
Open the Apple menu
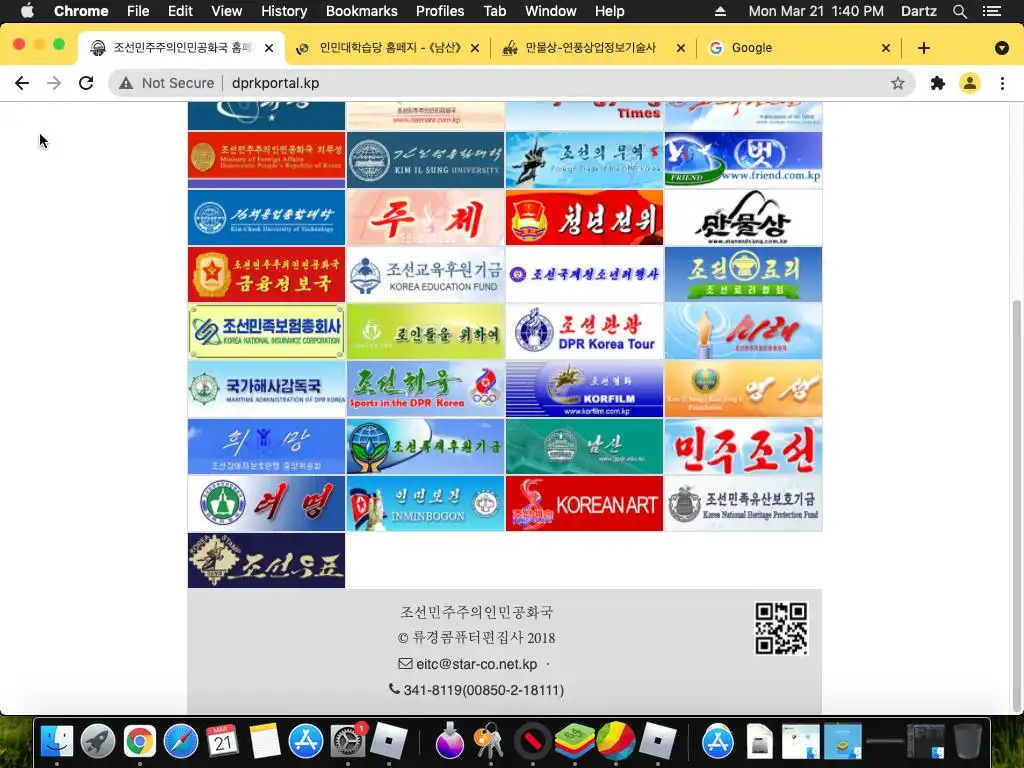pos(27,11)
